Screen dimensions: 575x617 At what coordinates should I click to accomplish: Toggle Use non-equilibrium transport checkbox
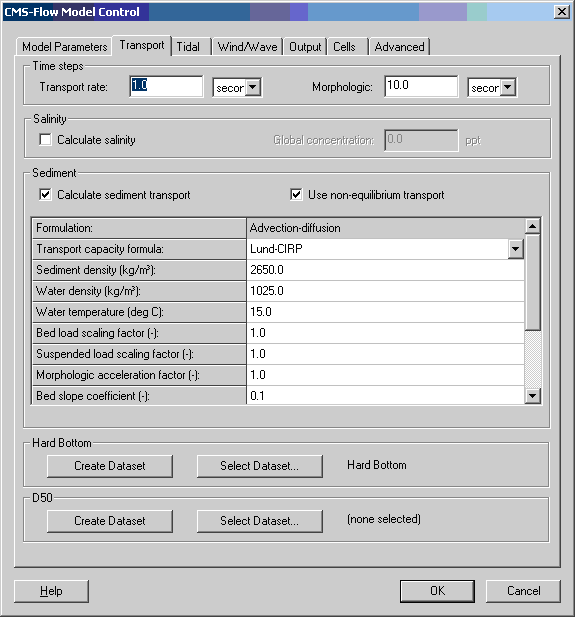pos(296,194)
